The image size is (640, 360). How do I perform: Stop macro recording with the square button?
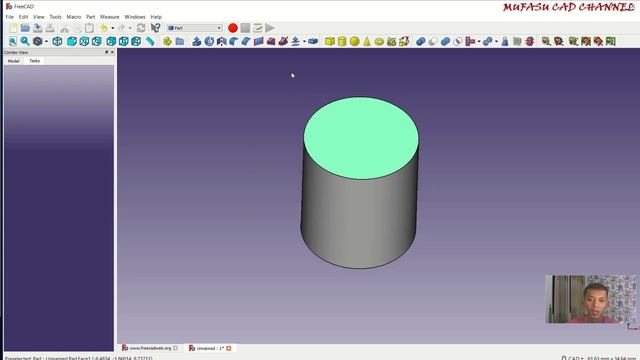click(x=245, y=28)
